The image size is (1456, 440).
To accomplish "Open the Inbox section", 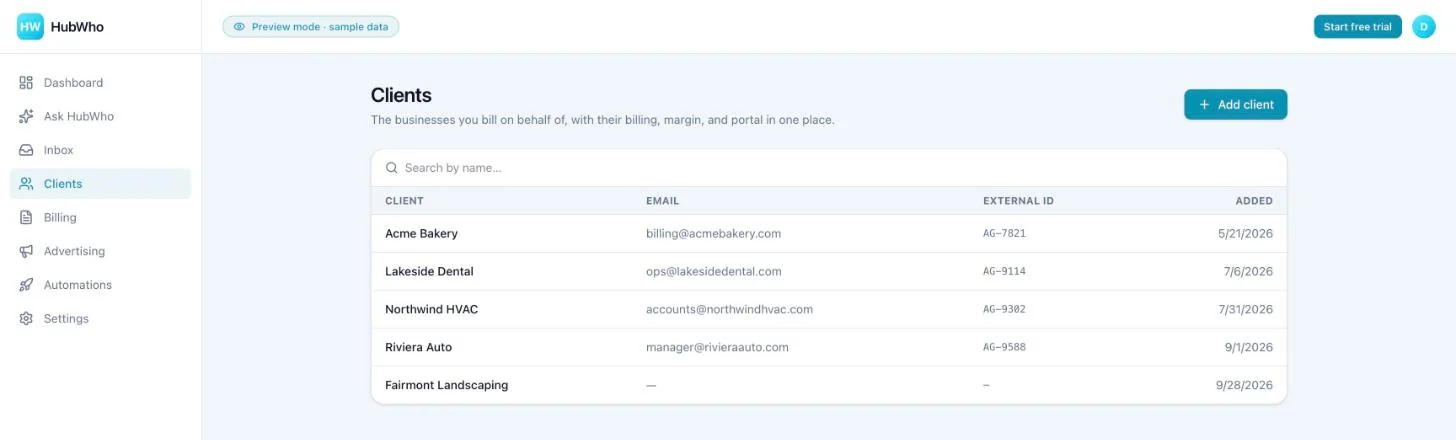I will [100, 150].
